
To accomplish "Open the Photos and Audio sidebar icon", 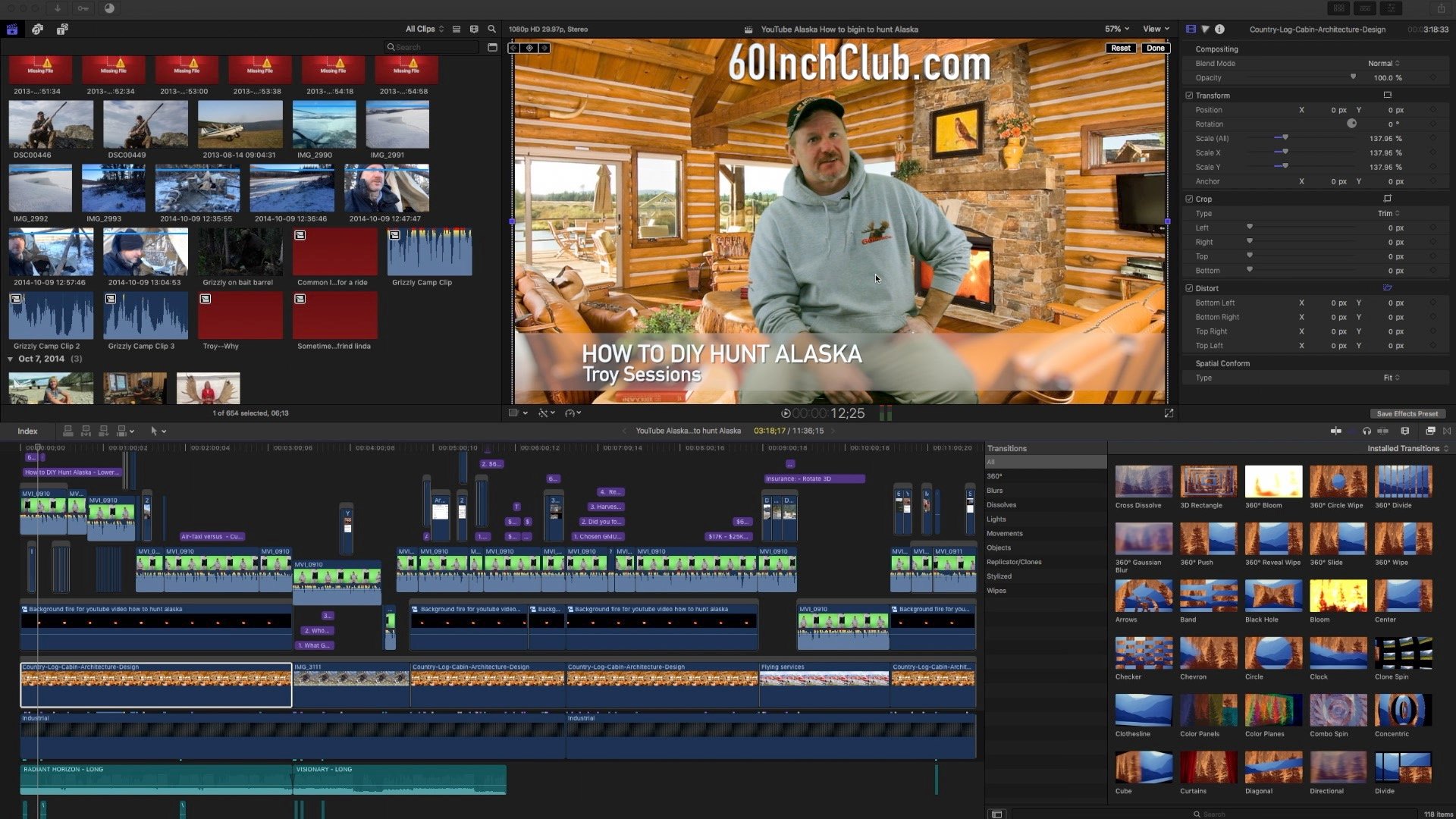I will tap(37, 29).
